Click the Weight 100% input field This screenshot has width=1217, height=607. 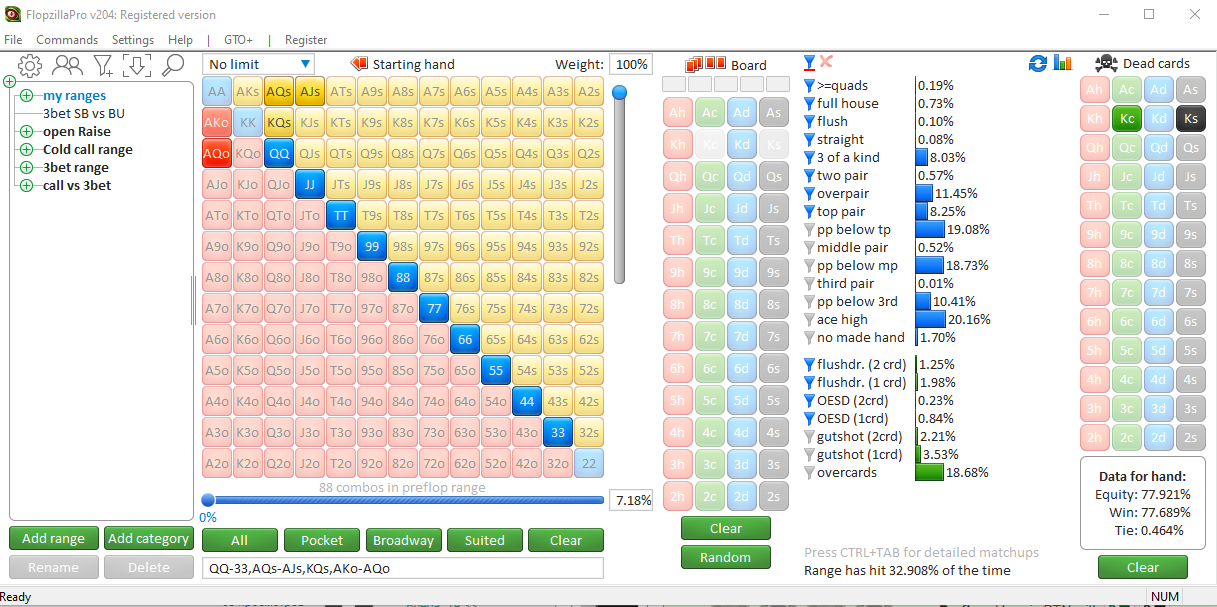coord(631,64)
